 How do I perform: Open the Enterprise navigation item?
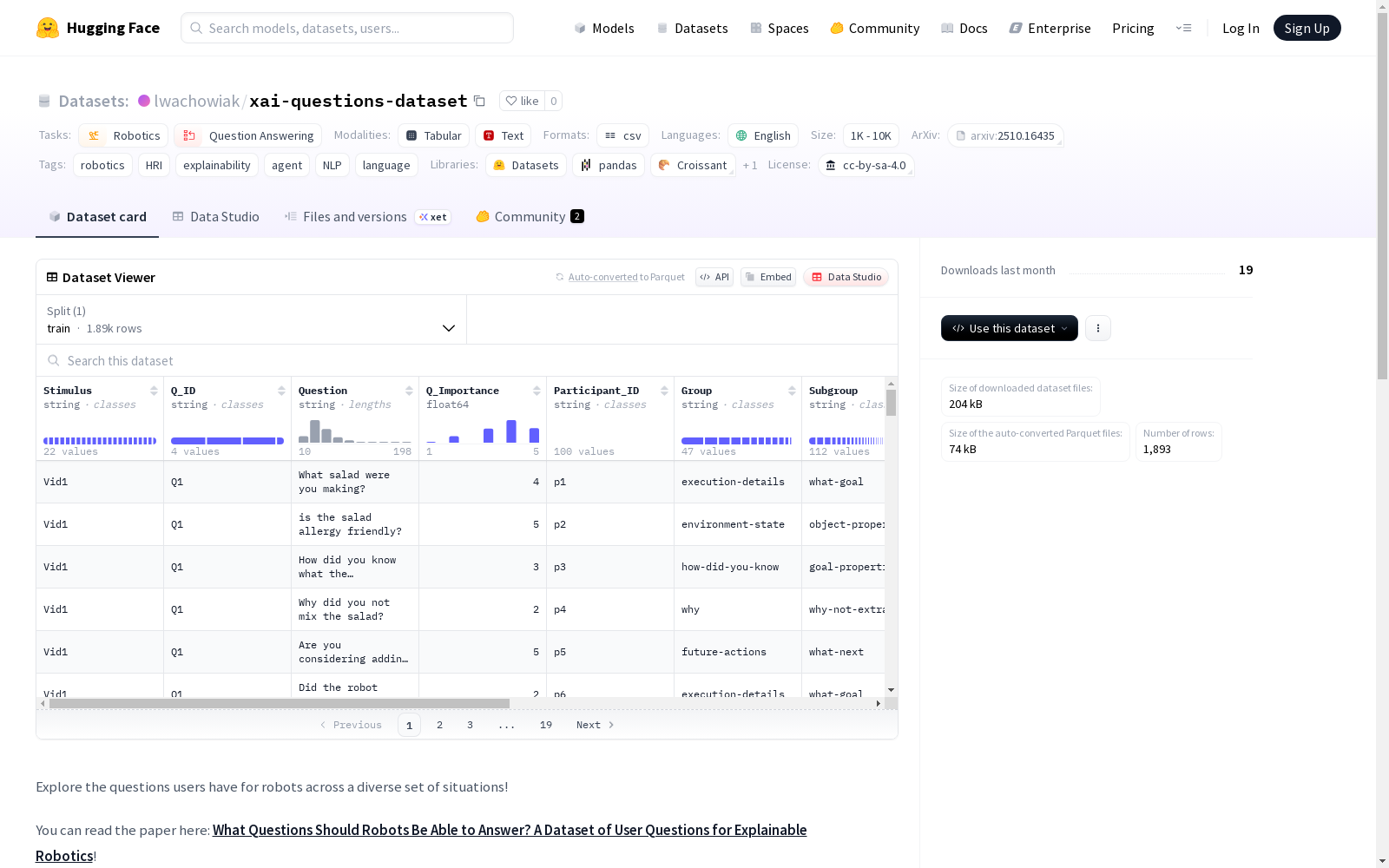(1050, 28)
